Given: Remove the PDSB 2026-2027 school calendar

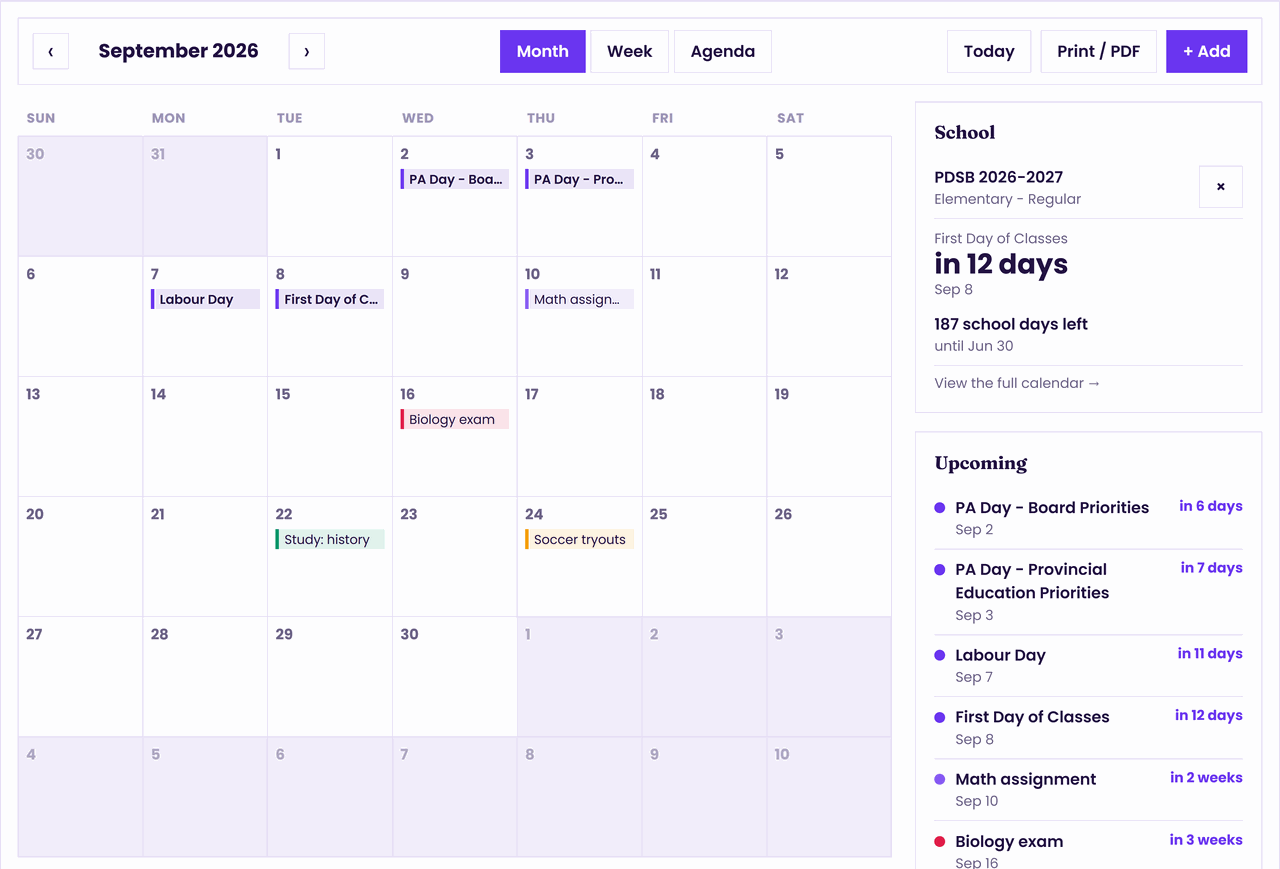Looking at the screenshot, I should pos(1221,187).
